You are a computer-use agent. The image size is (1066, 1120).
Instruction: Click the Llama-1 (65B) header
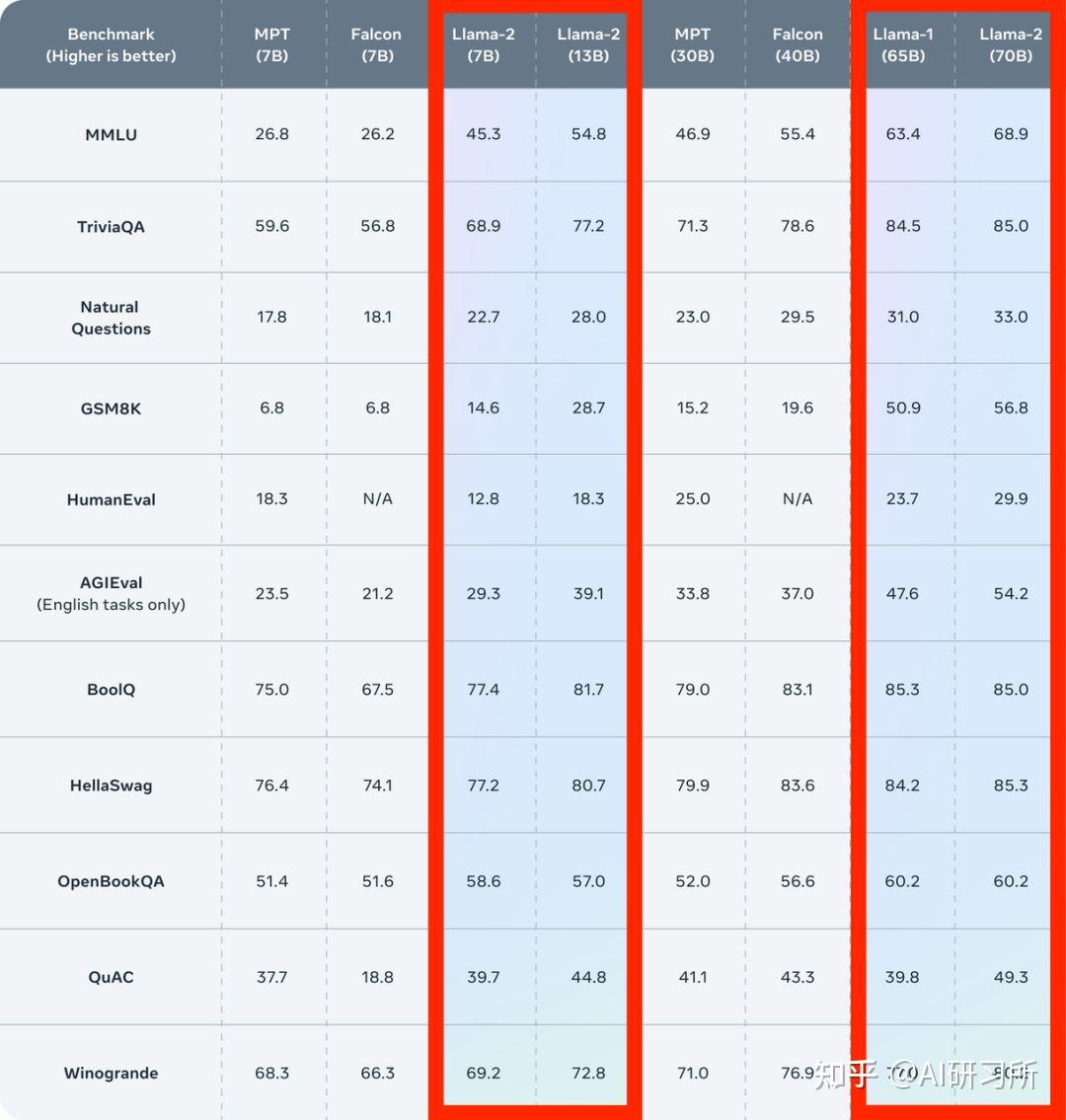[903, 45]
